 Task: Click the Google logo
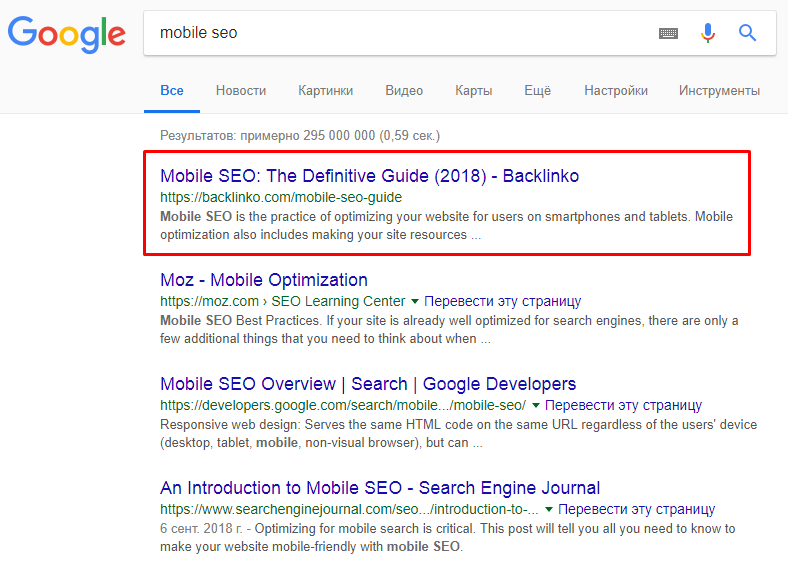coord(66,33)
